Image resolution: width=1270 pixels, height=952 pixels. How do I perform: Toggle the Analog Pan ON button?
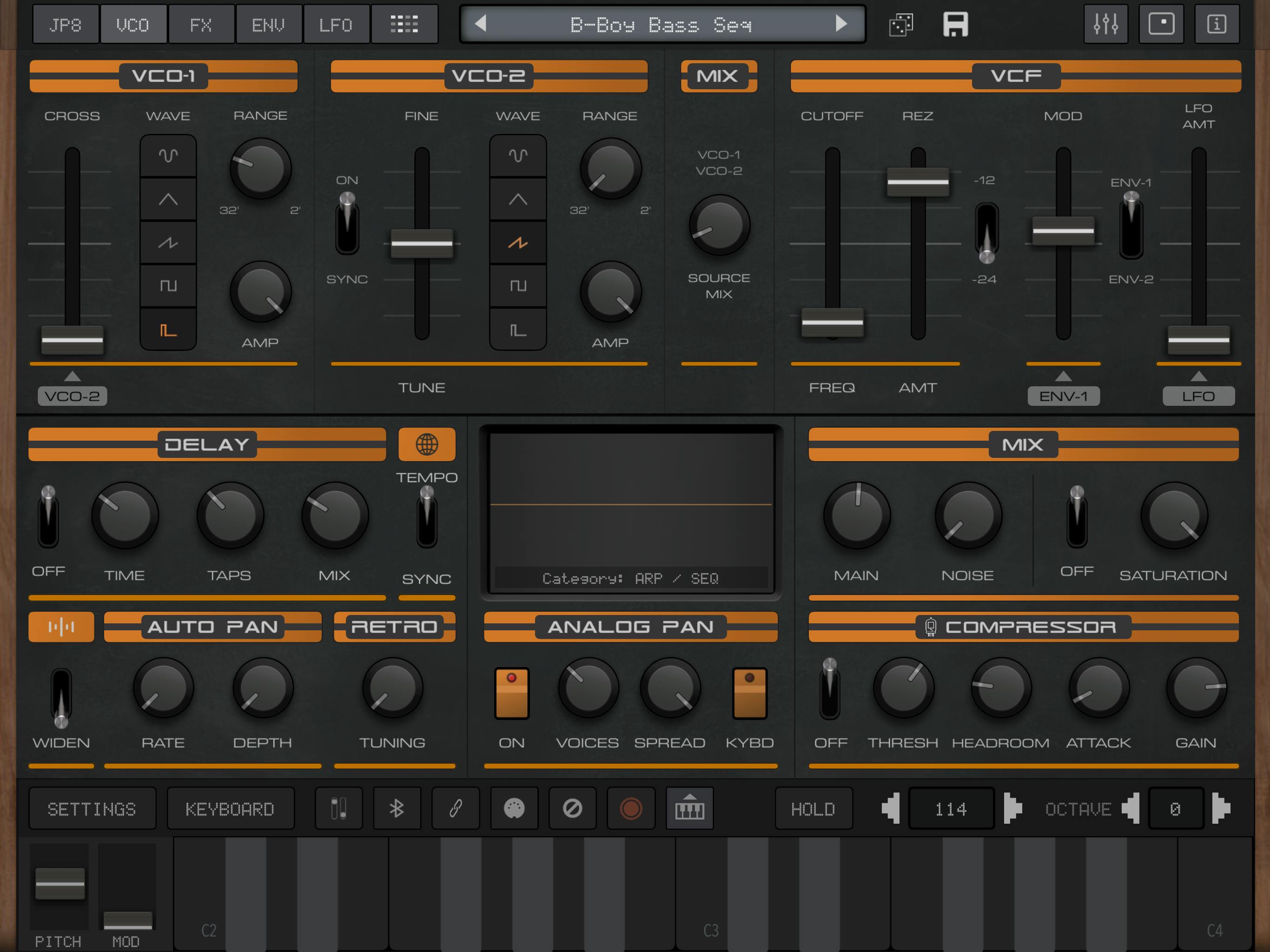pyautogui.click(x=511, y=693)
